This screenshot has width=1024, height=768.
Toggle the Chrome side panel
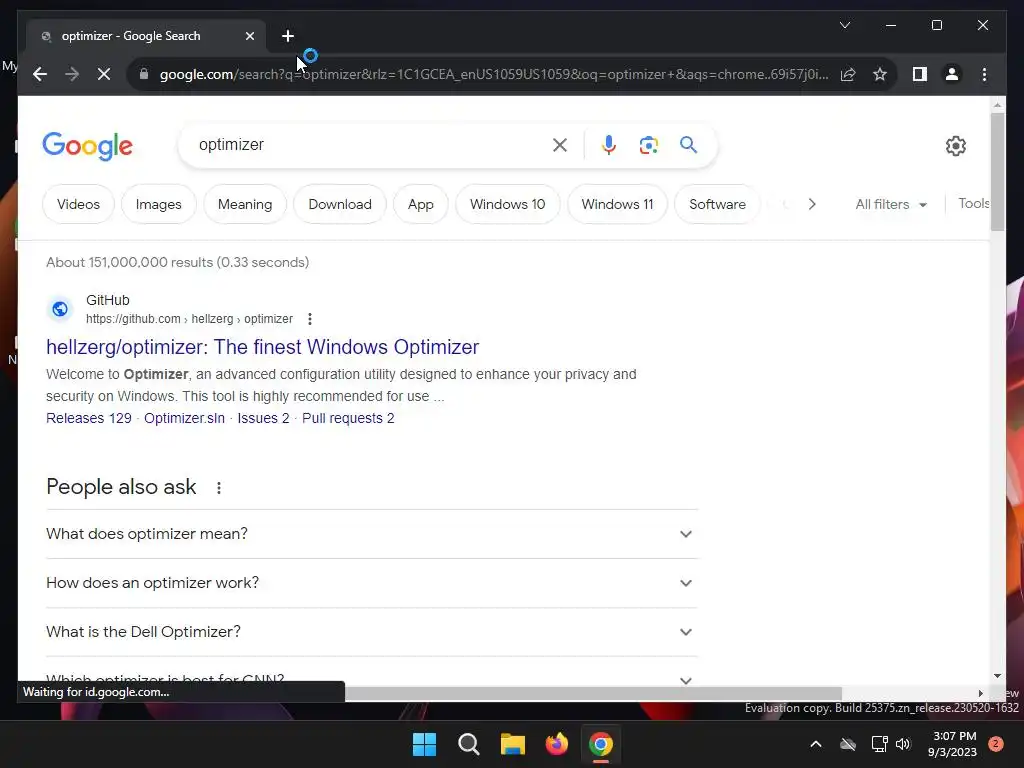pyautogui.click(x=920, y=74)
